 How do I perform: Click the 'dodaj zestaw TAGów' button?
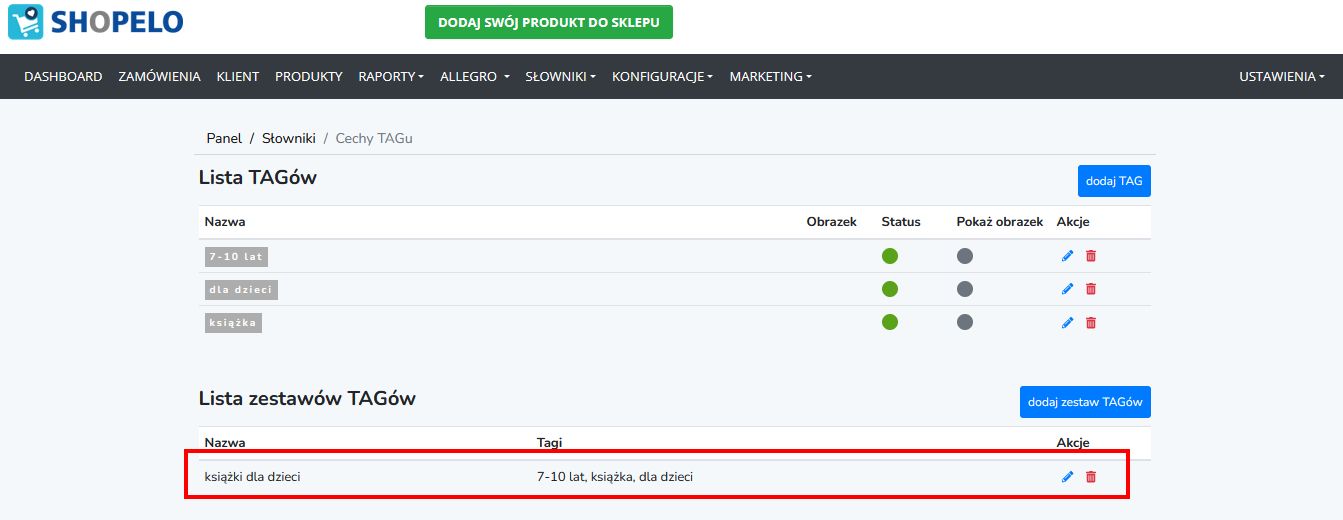[1085, 402]
